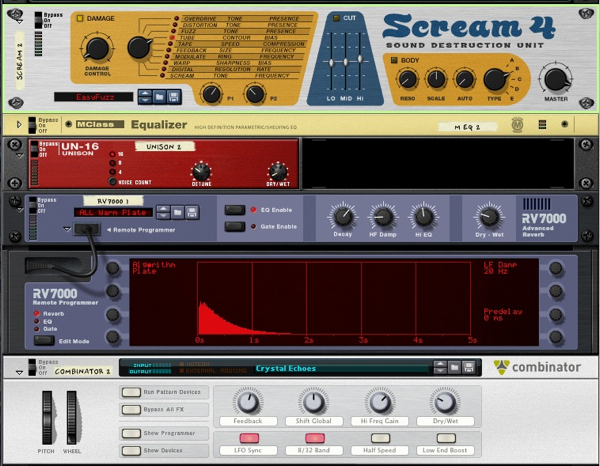
Task: Click the Body SCALE knob
Action: (436, 80)
